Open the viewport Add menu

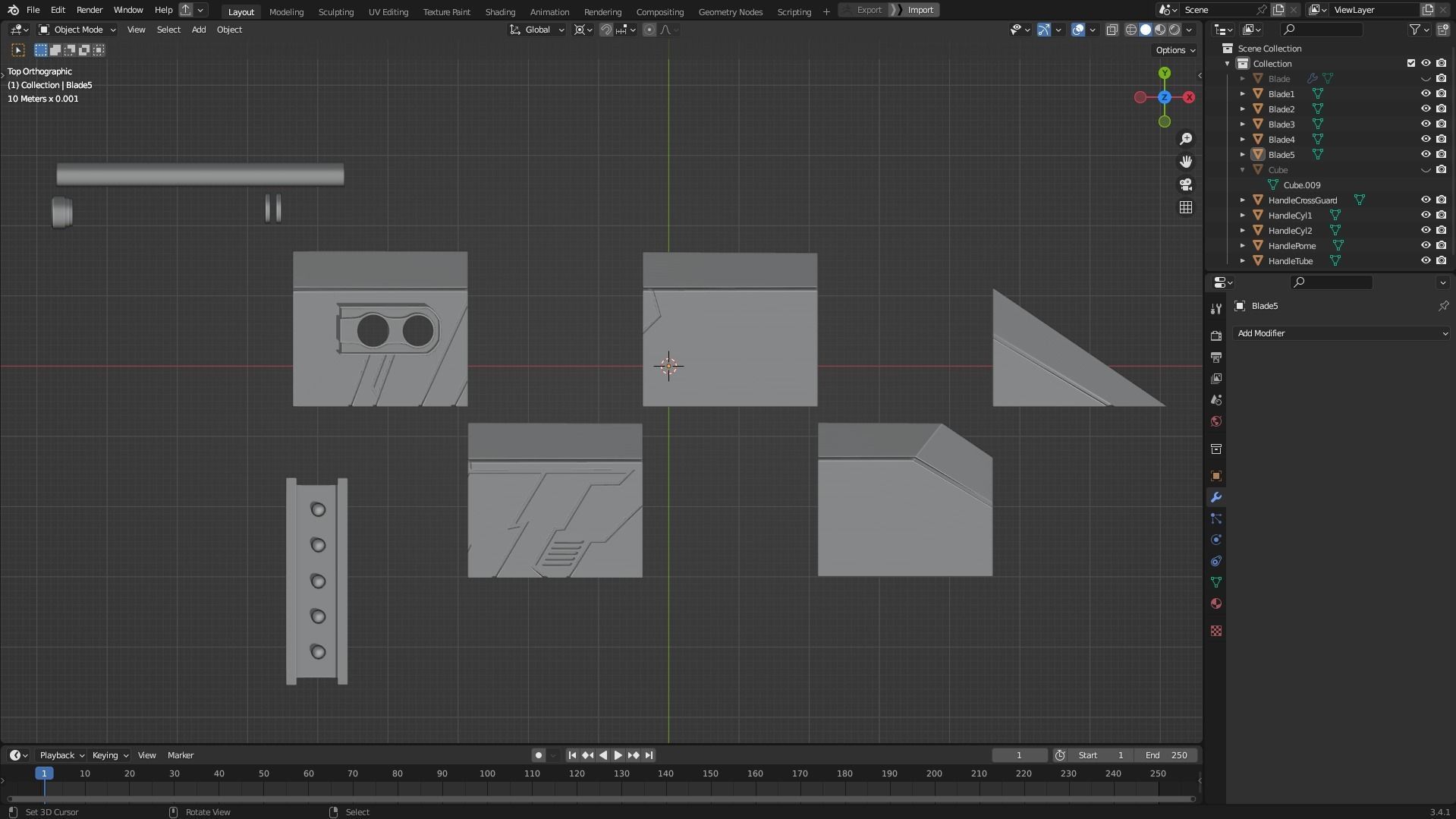(x=199, y=30)
